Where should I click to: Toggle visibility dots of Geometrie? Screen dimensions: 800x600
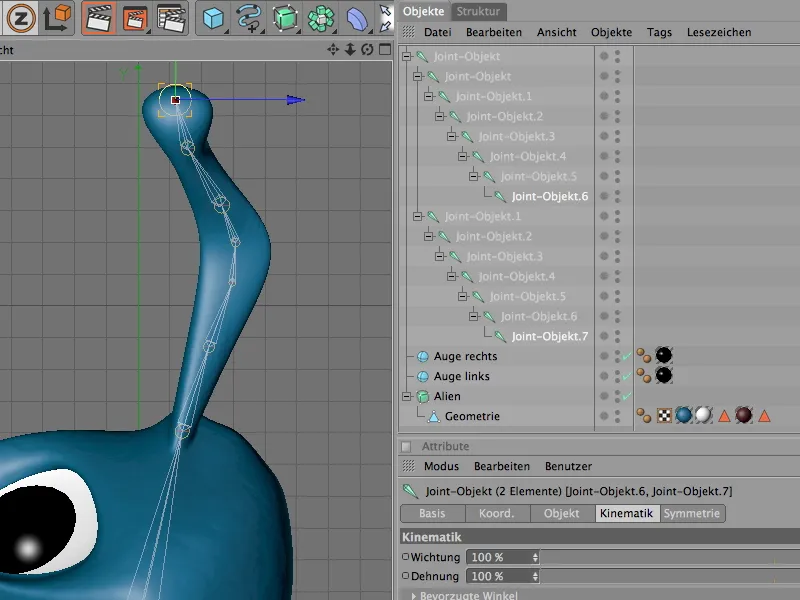pyautogui.click(x=617, y=416)
